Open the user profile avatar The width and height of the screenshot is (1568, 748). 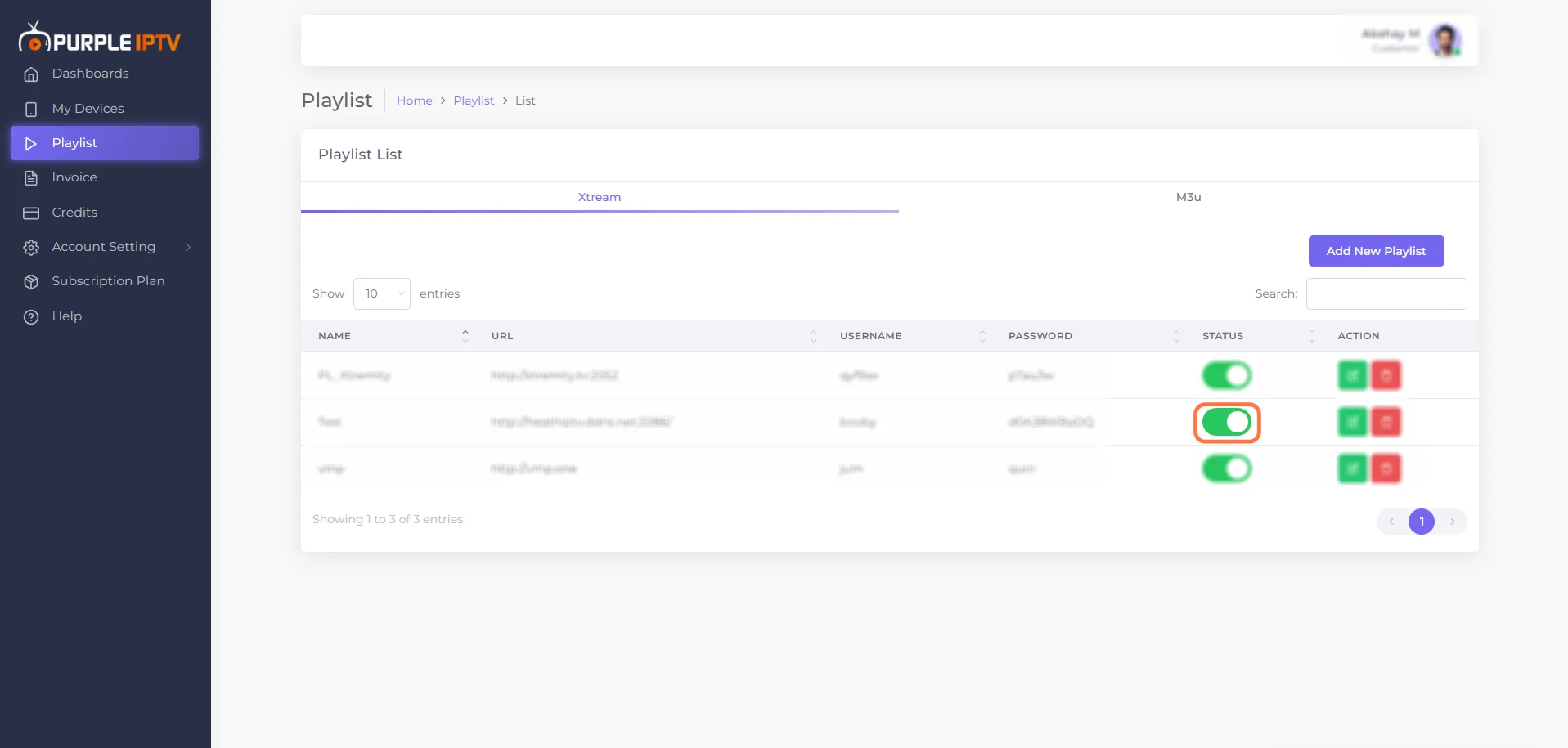point(1445,41)
